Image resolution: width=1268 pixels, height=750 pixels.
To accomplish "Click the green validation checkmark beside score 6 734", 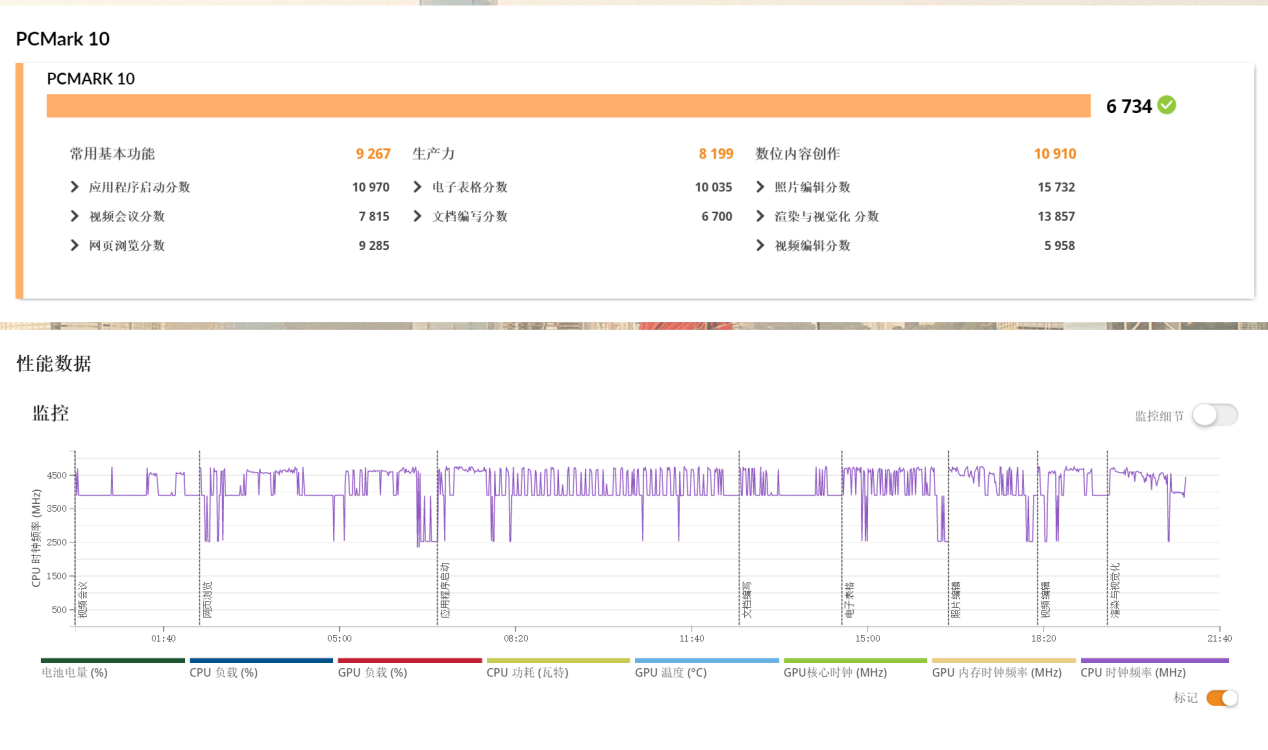I will click(1166, 105).
